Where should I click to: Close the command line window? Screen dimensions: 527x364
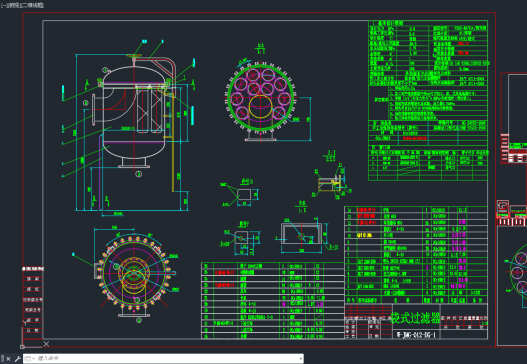pos(8,359)
